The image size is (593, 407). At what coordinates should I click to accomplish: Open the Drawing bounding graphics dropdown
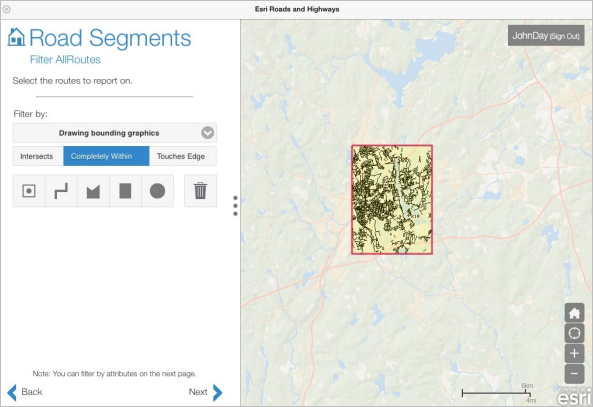point(115,133)
